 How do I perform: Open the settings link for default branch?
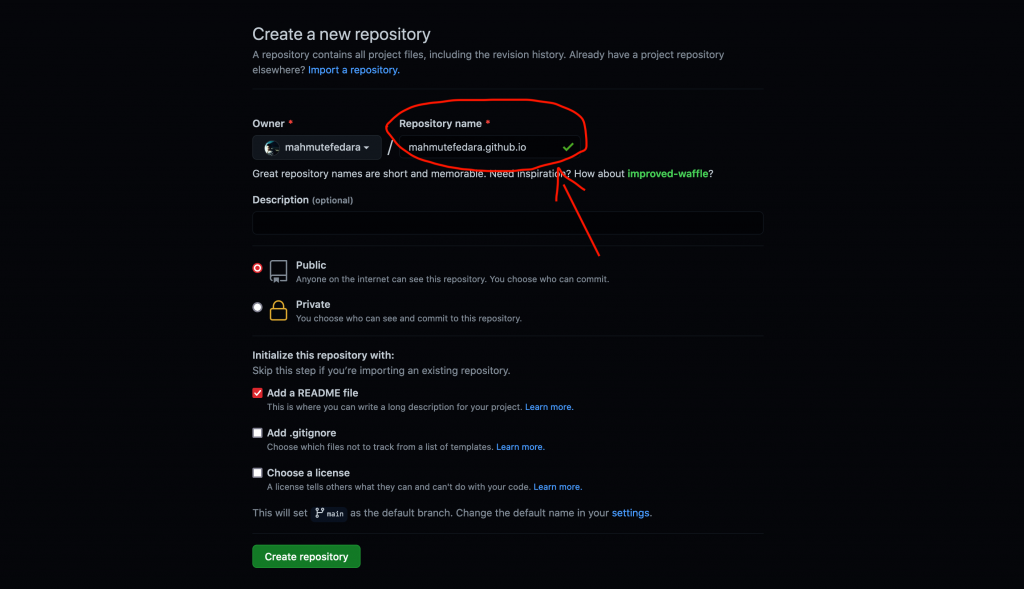(630, 513)
